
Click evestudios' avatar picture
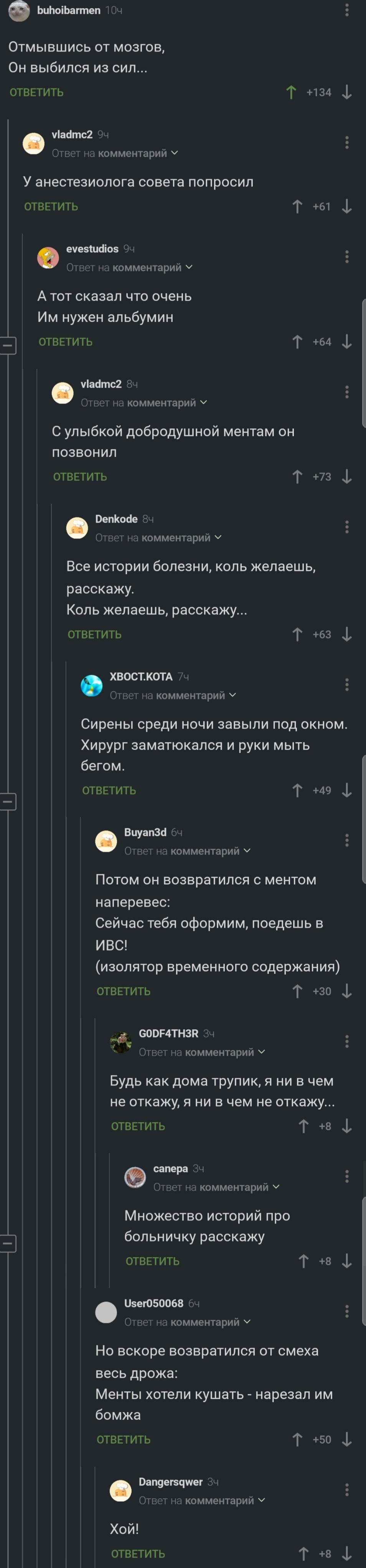tap(48, 258)
